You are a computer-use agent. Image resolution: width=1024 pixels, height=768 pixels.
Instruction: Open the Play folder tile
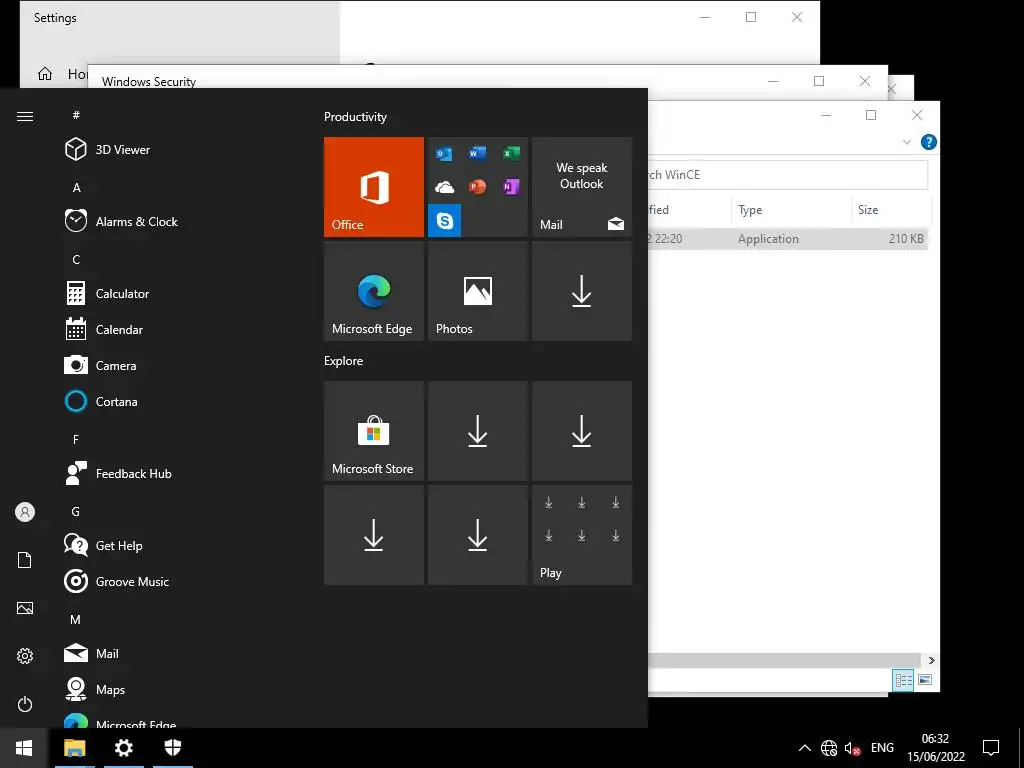pos(582,535)
